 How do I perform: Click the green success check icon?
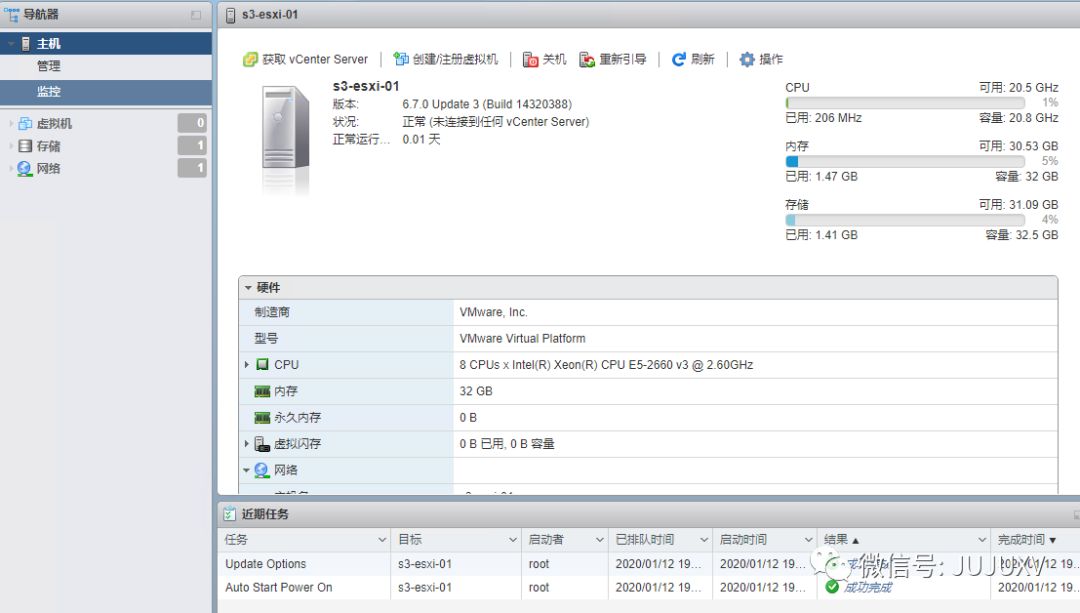(x=832, y=587)
